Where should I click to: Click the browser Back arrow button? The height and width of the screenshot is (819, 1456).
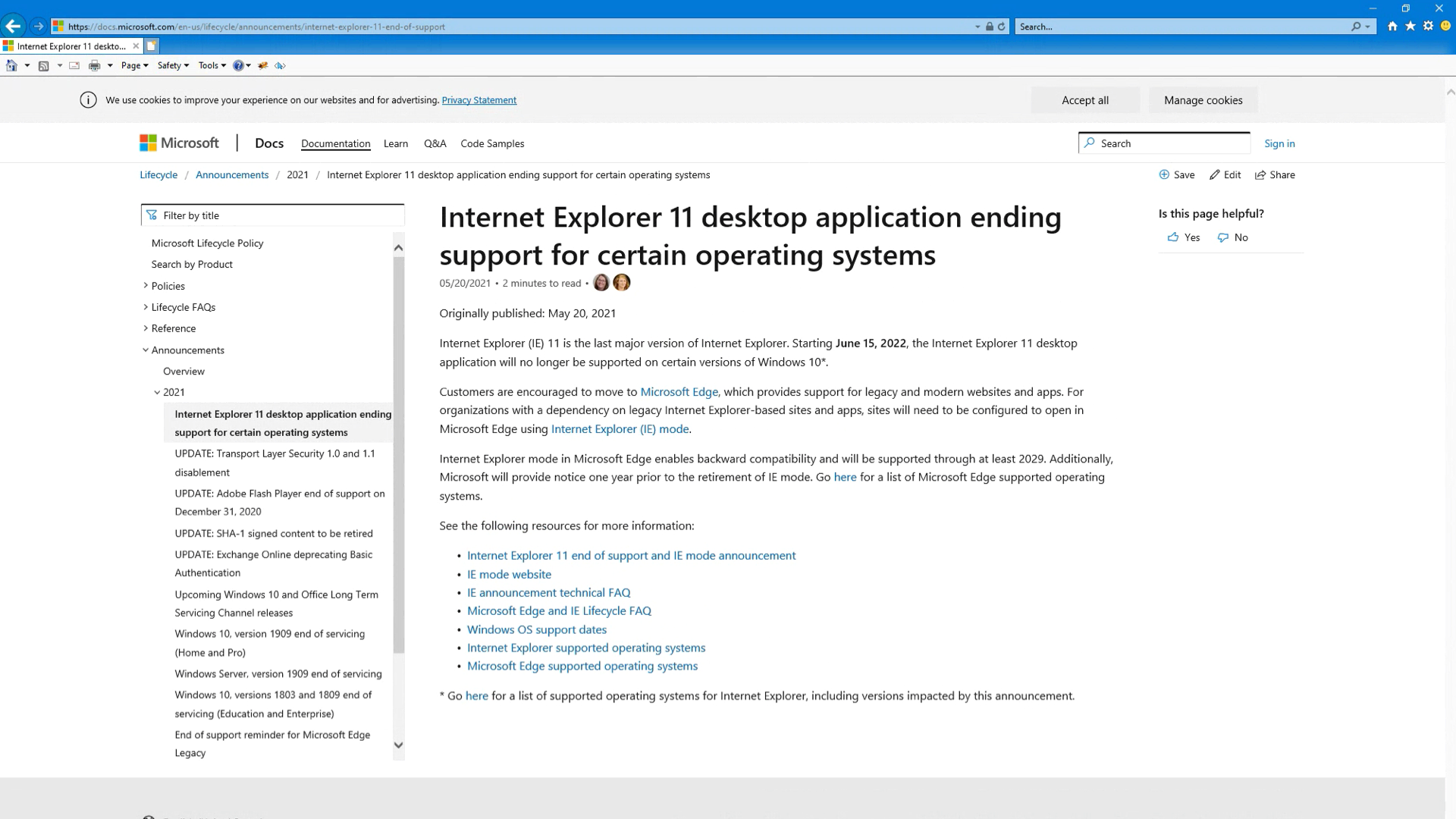click(13, 26)
